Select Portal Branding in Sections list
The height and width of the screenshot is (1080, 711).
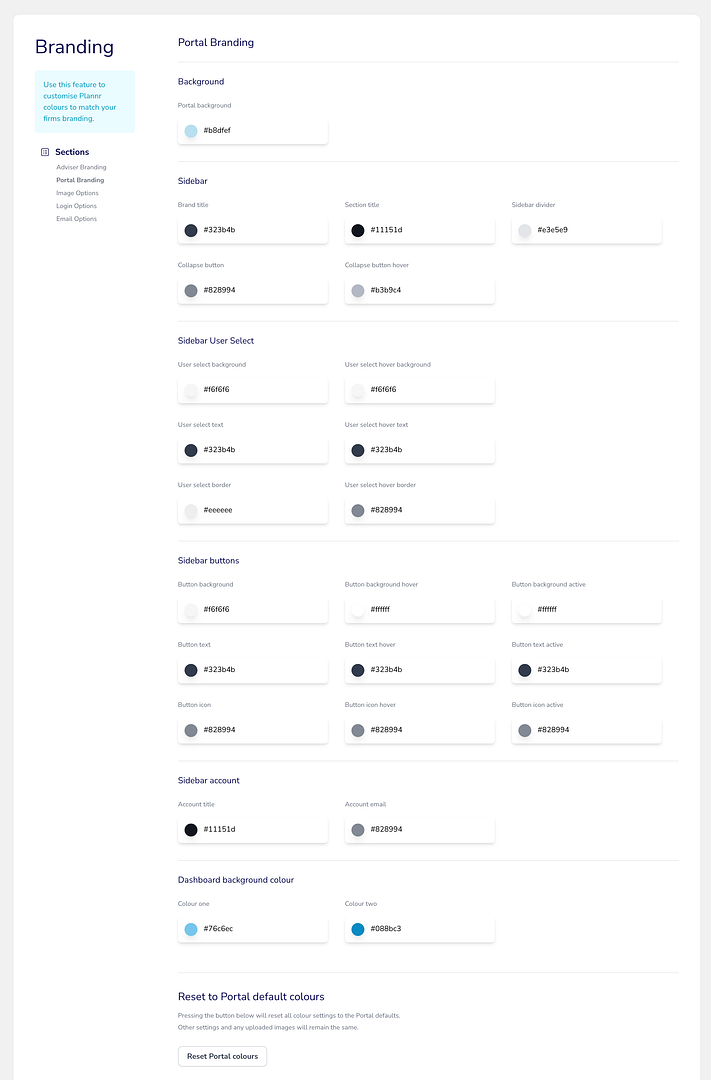pos(80,180)
